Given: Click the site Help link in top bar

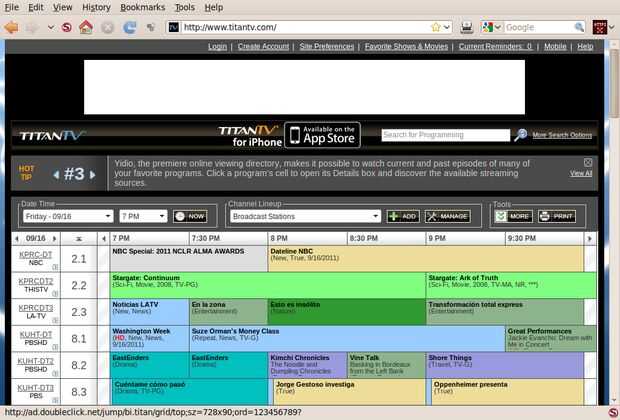Looking at the screenshot, I should tap(585, 47).
